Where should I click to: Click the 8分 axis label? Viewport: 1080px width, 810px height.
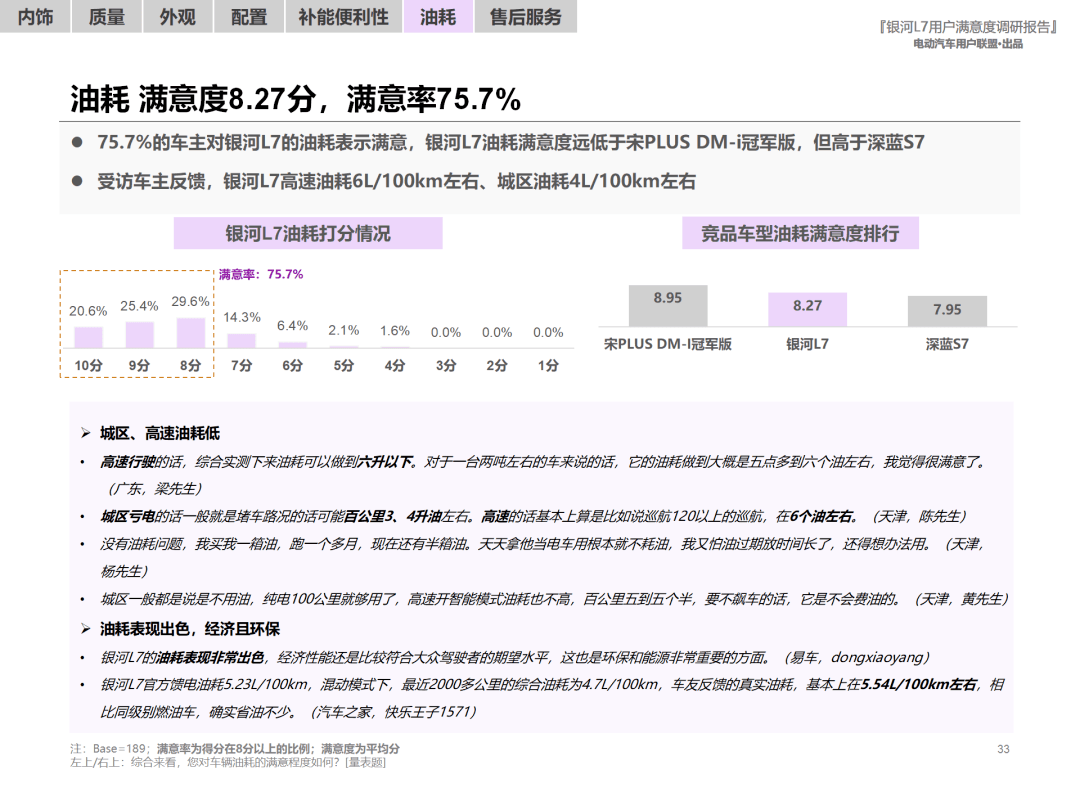[191, 366]
